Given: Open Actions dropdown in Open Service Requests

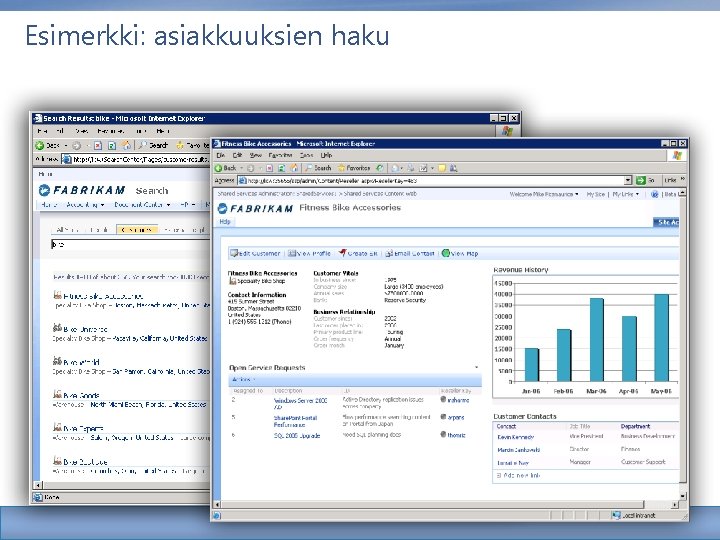Looking at the screenshot, I should (243, 379).
